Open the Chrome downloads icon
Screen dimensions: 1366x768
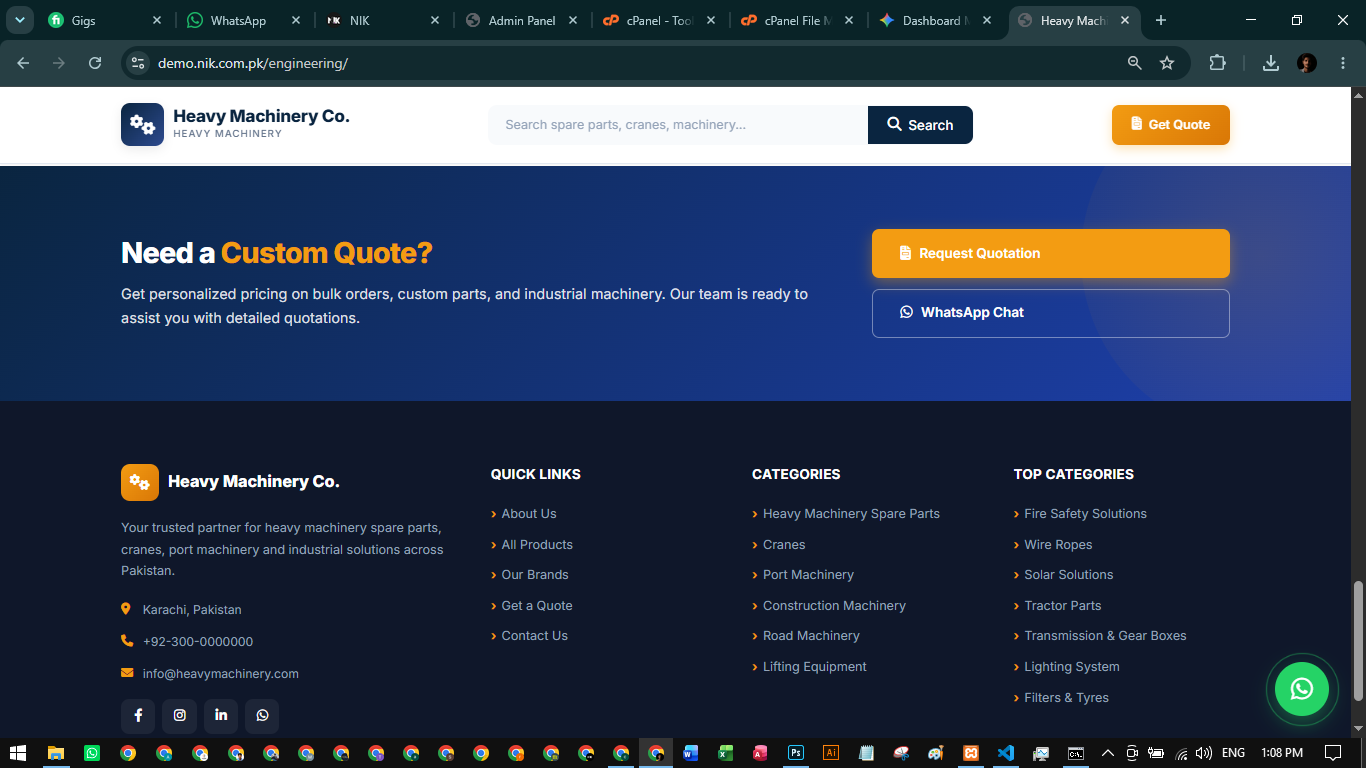pyautogui.click(x=1271, y=63)
